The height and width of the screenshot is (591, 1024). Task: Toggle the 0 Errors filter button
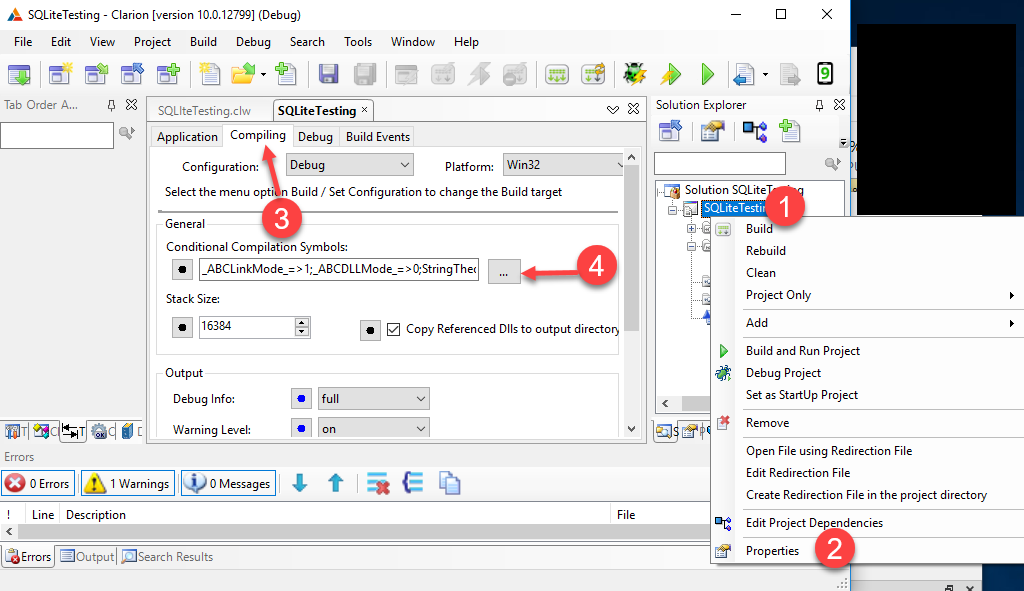pyautogui.click(x=37, y=484)
